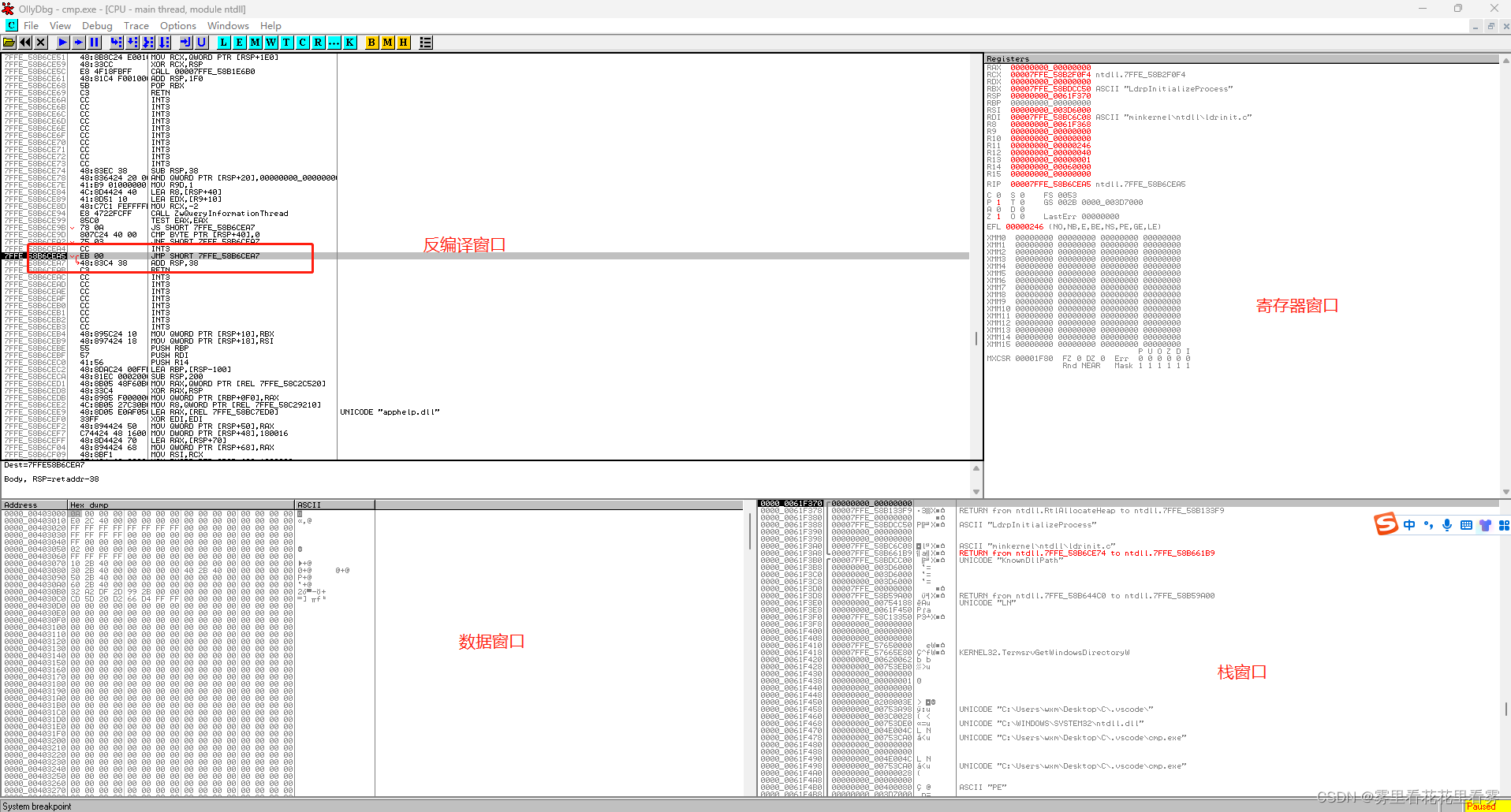Viewport: 1511px width, 812px height.
Task: Open the File menu
Action: [32, 26]
